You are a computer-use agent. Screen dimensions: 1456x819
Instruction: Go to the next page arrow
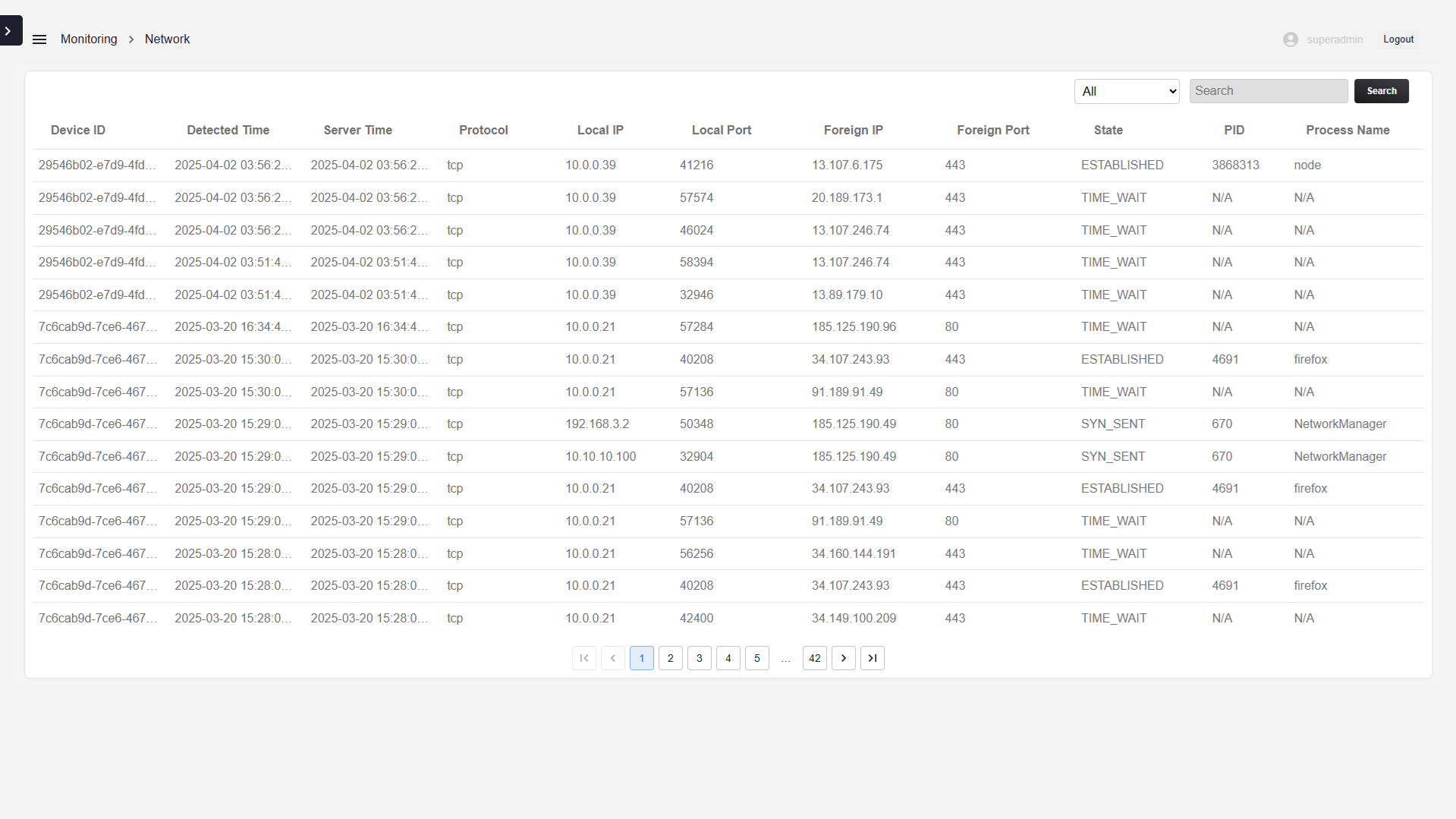click(x=843, y=658)
